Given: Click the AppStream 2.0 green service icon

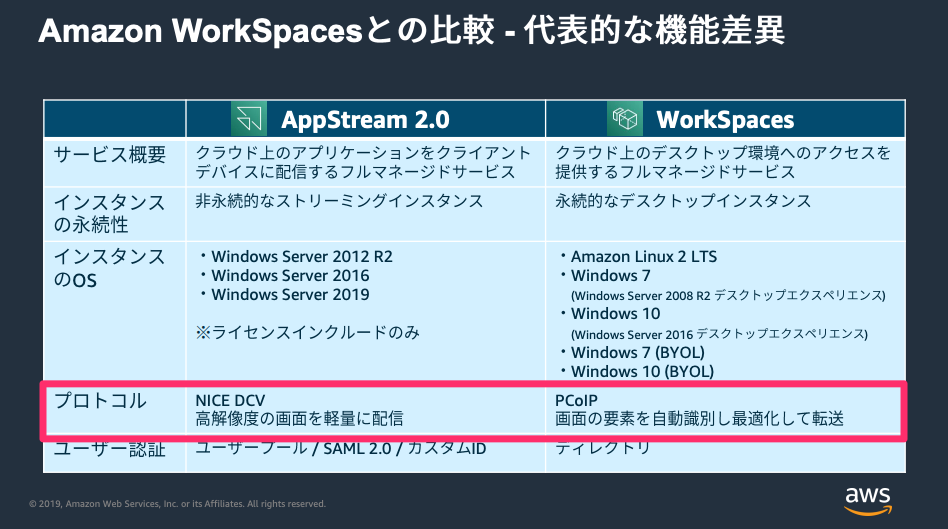Looking at the screenshot, I should (248, 118).
